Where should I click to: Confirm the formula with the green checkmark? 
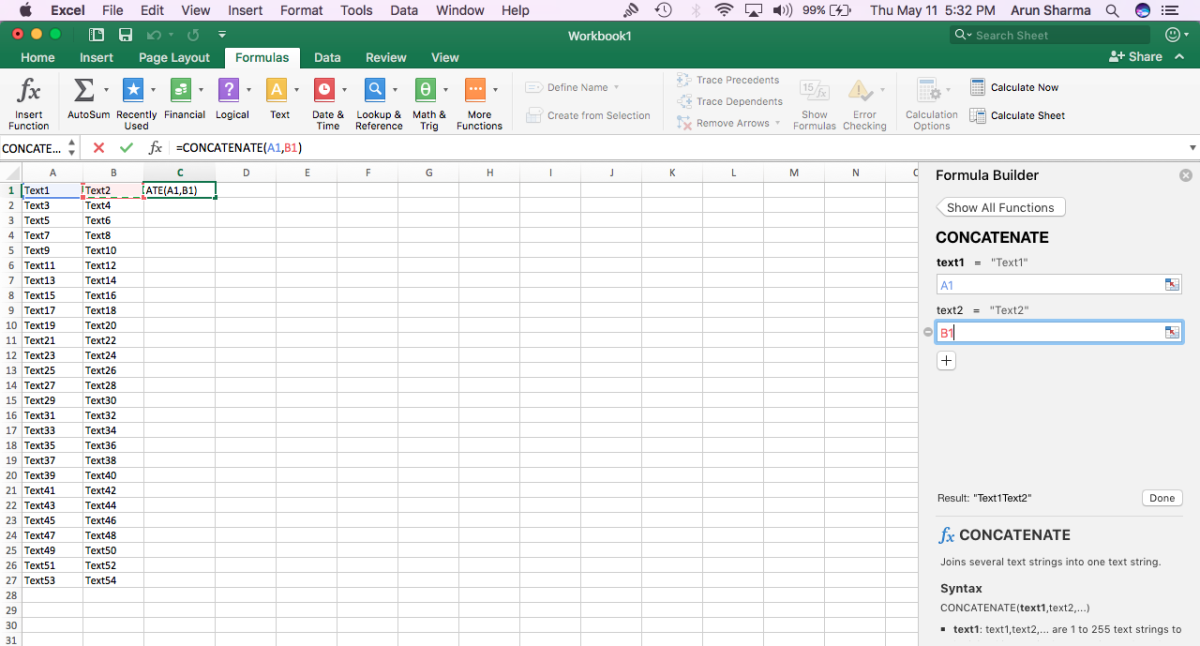click(x=124, y=147)
